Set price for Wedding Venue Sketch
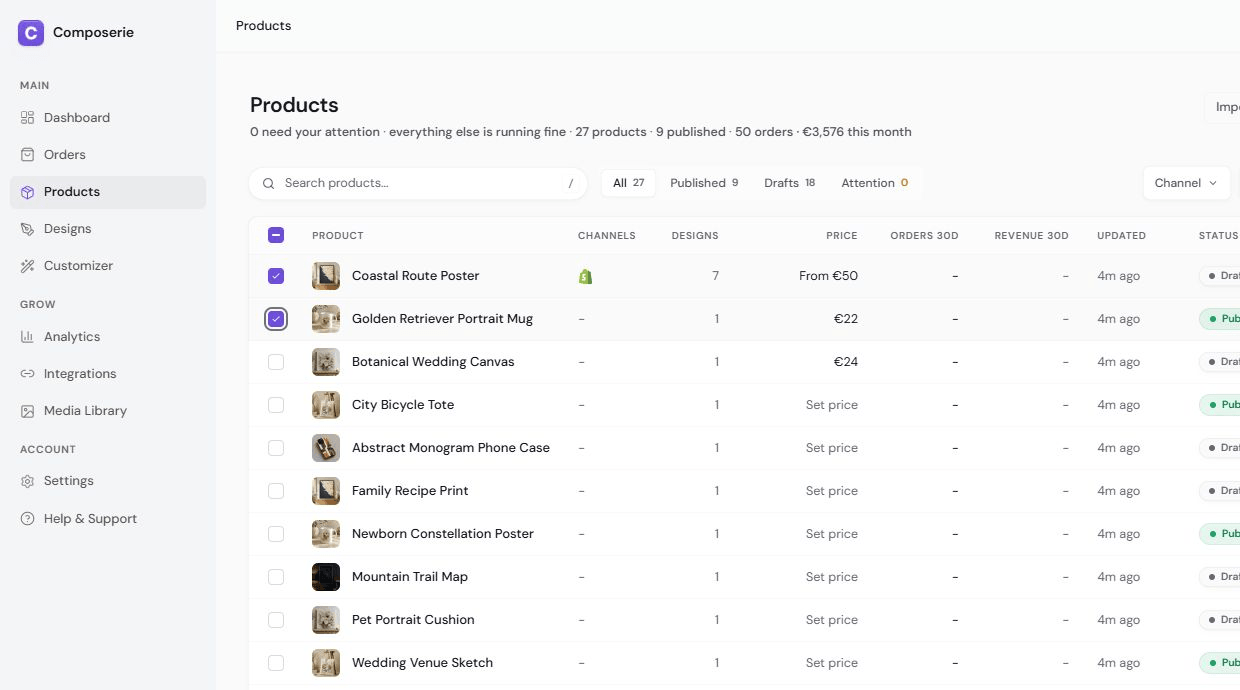1240x690 pixels. point(832,663)
